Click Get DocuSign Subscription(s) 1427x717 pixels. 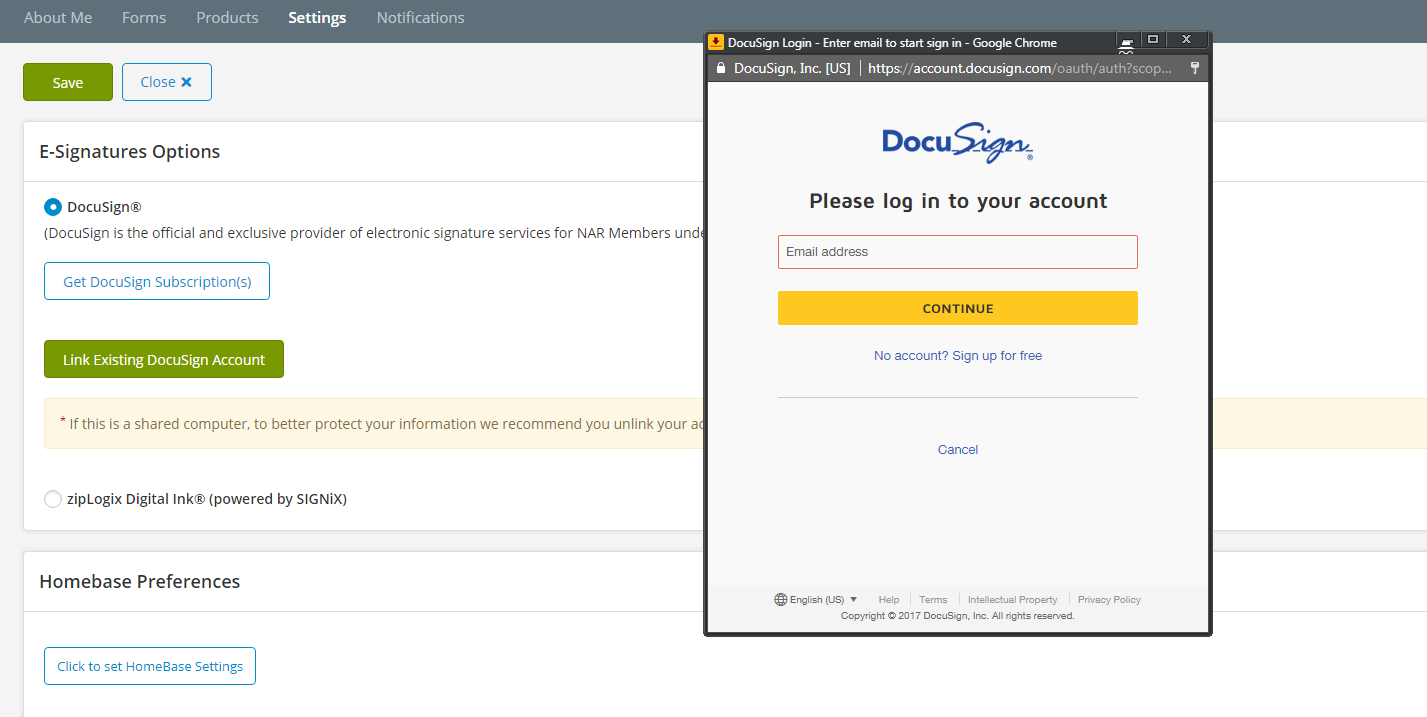[x=156, y=281]
